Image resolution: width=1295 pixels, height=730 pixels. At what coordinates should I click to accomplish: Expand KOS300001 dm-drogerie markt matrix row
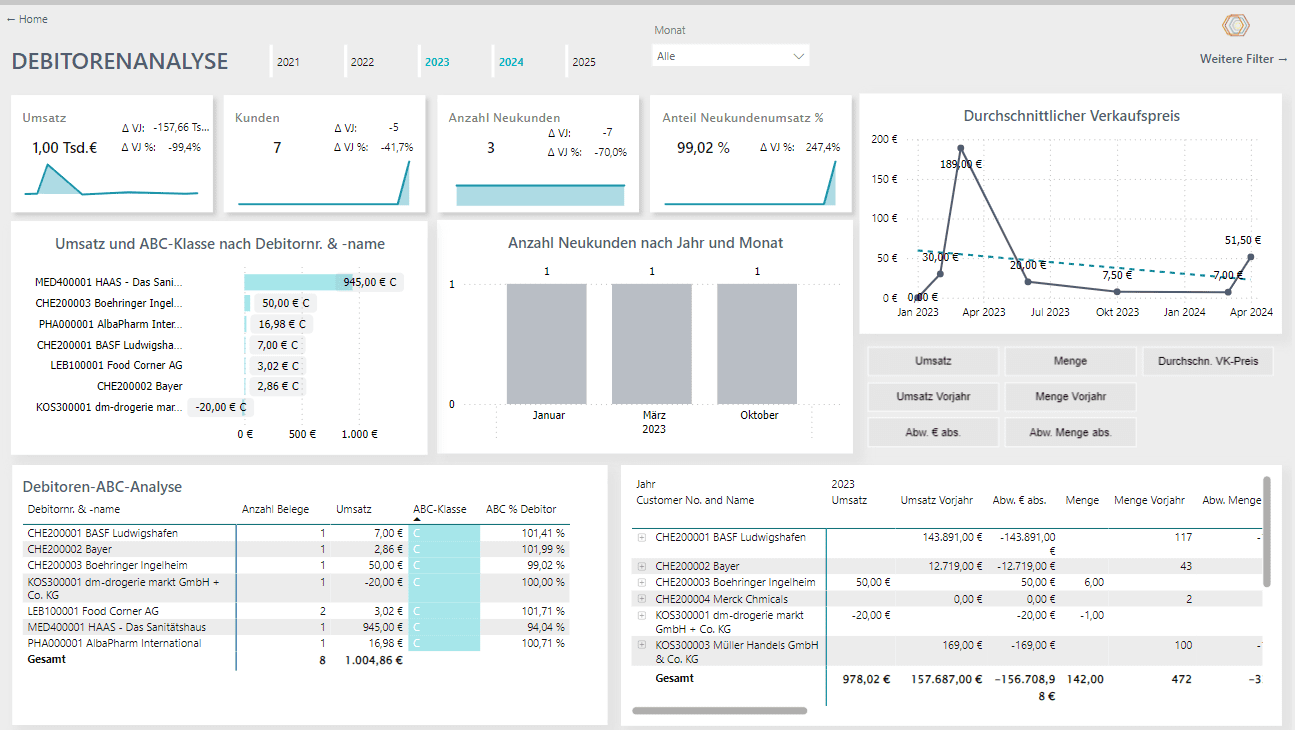(641, 615)
